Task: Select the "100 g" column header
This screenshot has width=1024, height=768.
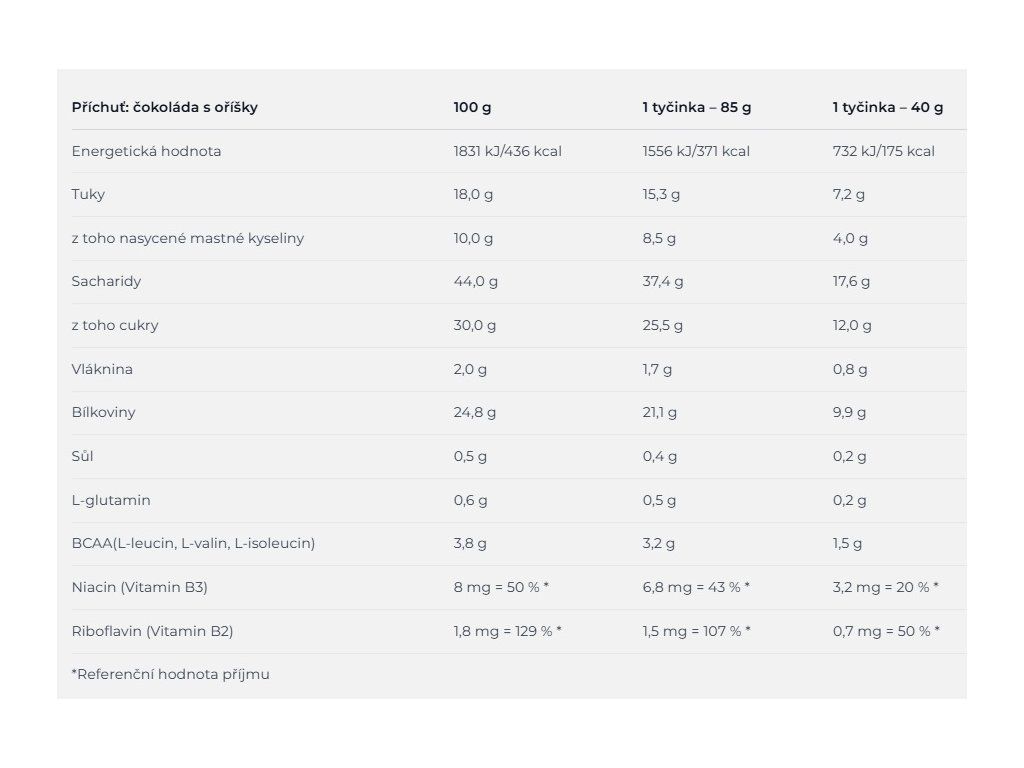Action: pyautogui.click(x=472, y=107)
